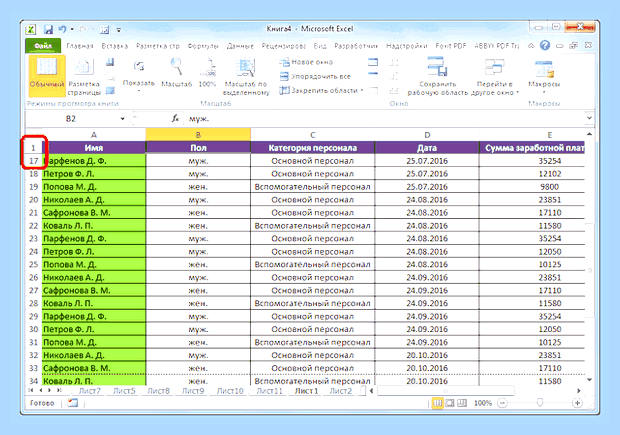Open the Show (Показать) options
This screenshot has height=435, width=620.
point(138,76)
